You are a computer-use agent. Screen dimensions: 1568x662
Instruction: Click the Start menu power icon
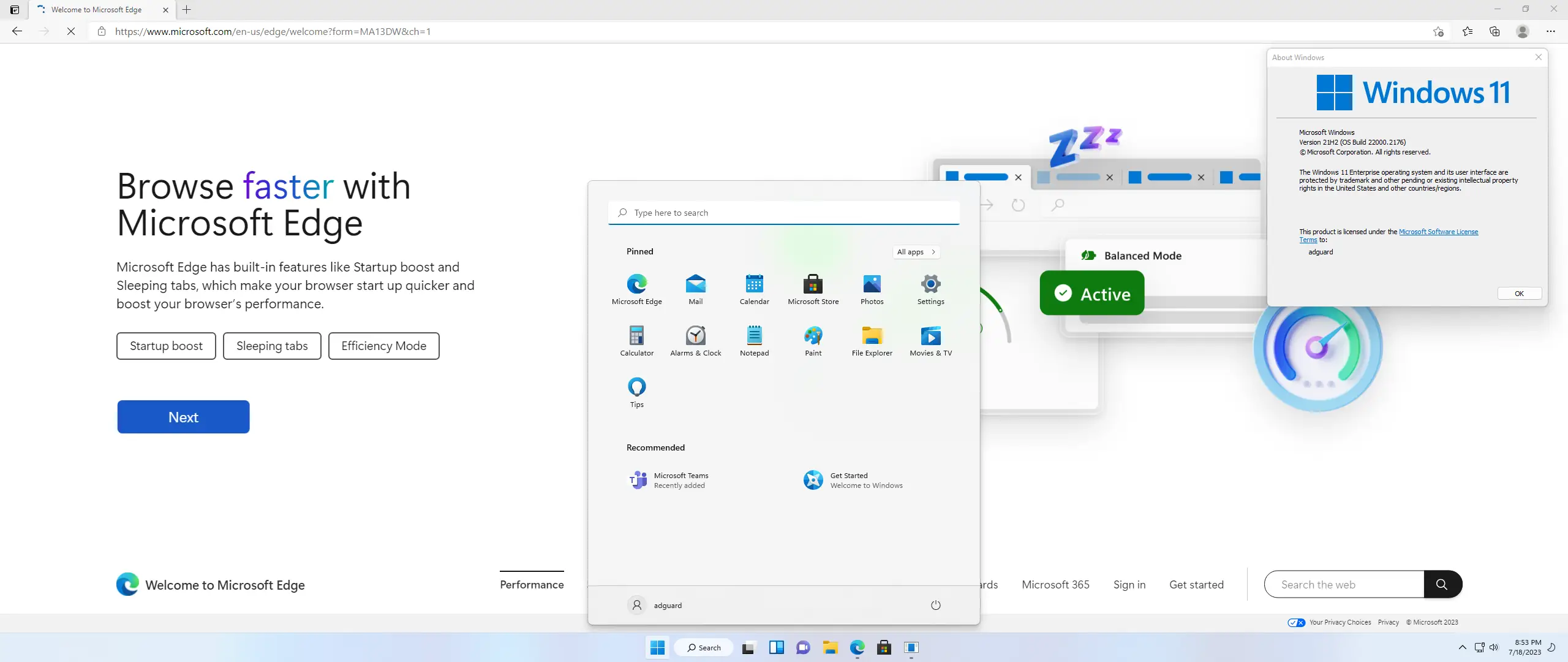[935, 605]
